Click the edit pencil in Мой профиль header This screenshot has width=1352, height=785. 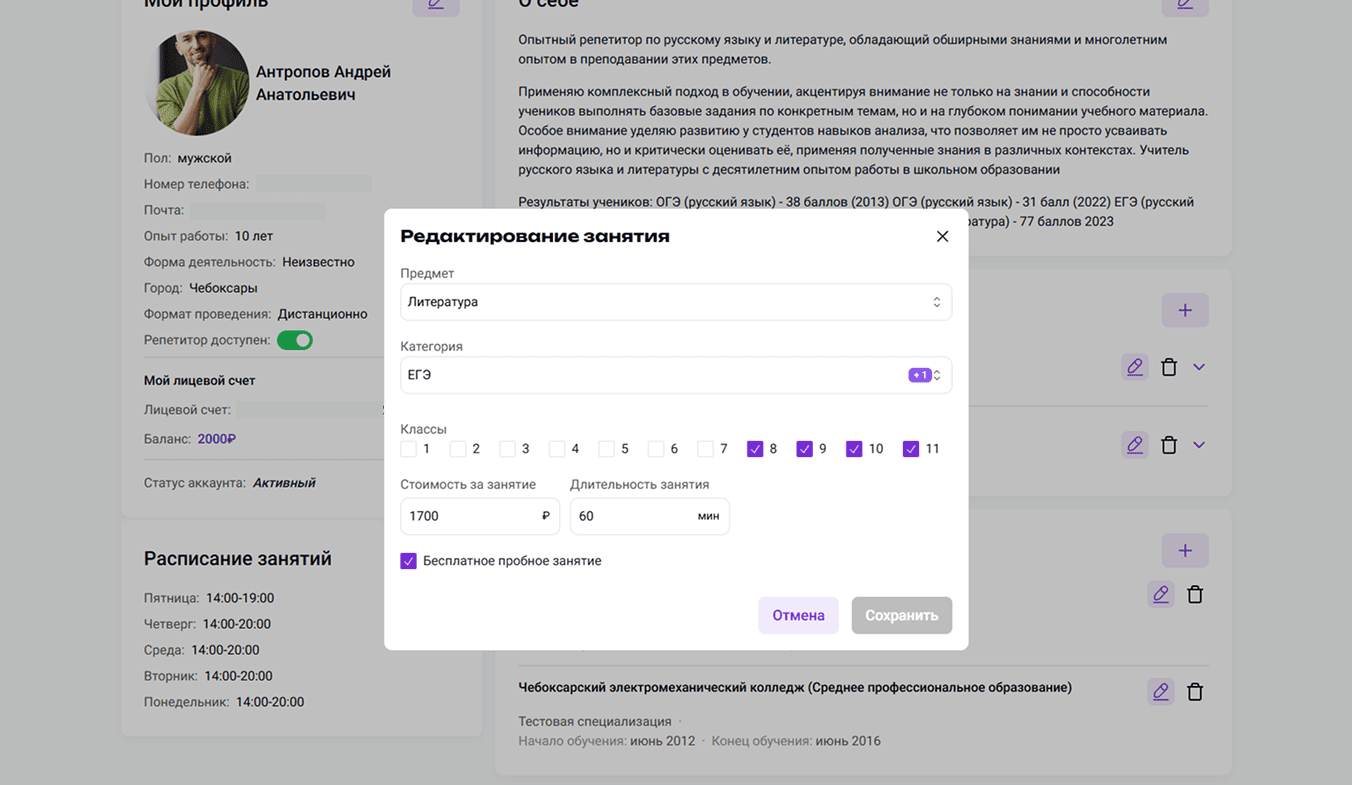(x=435, y=4)
